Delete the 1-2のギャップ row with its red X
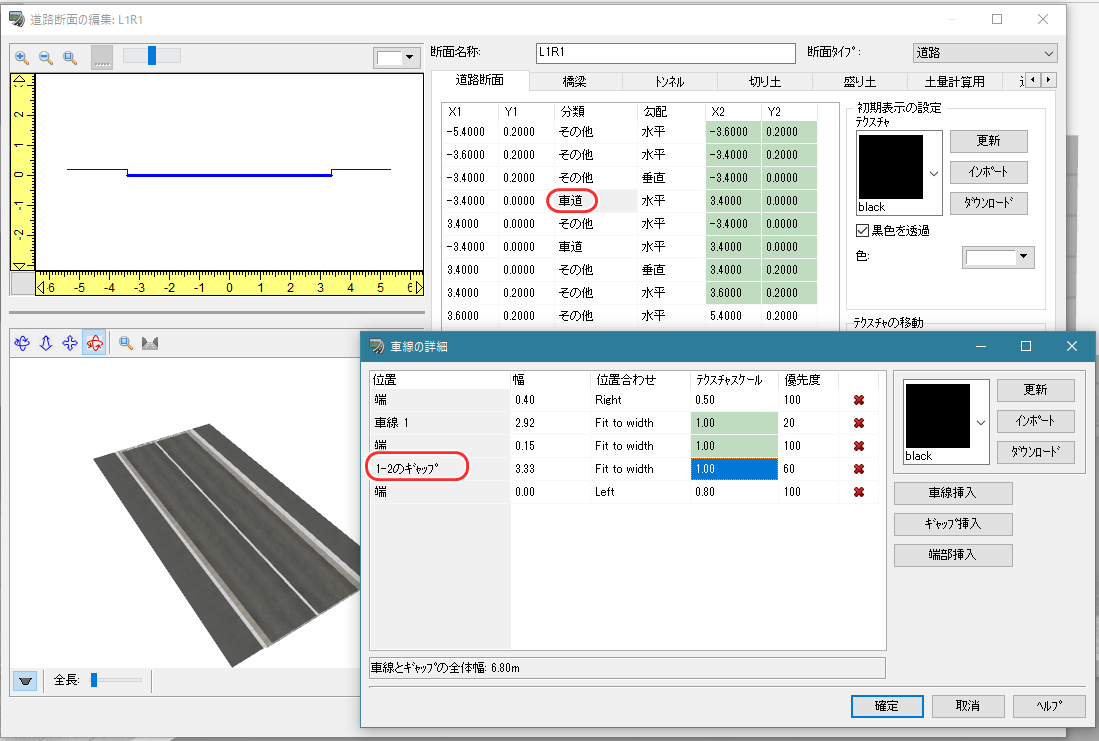This screenshot has width=1099, height=741. 859,469
